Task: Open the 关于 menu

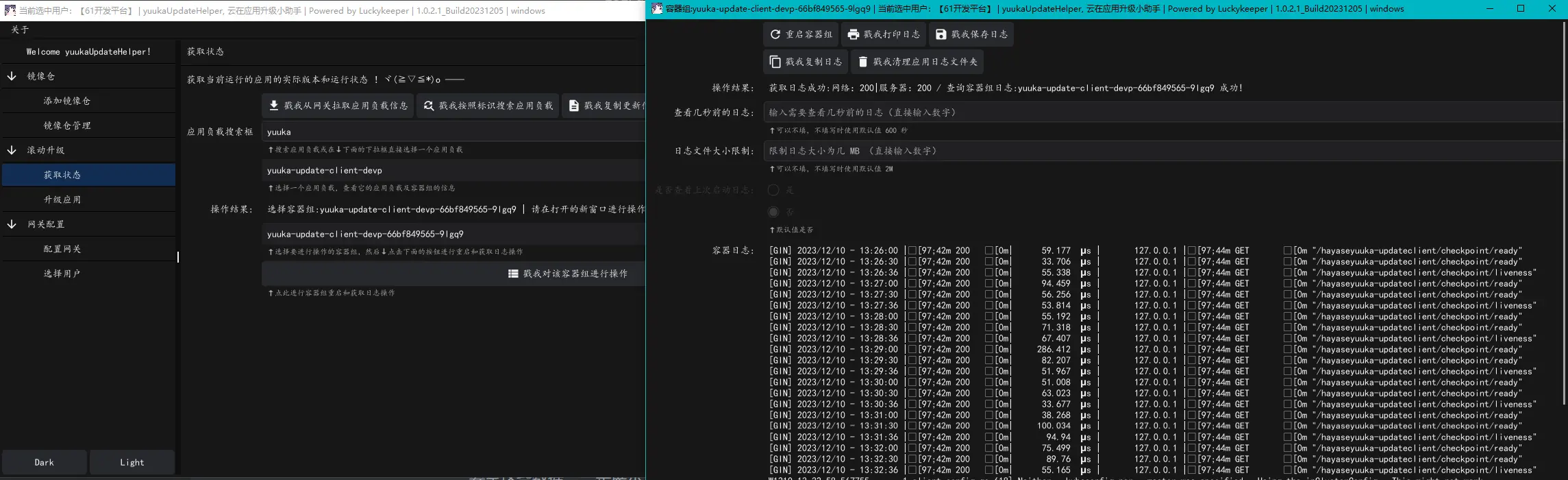Action: click(21, 29)
